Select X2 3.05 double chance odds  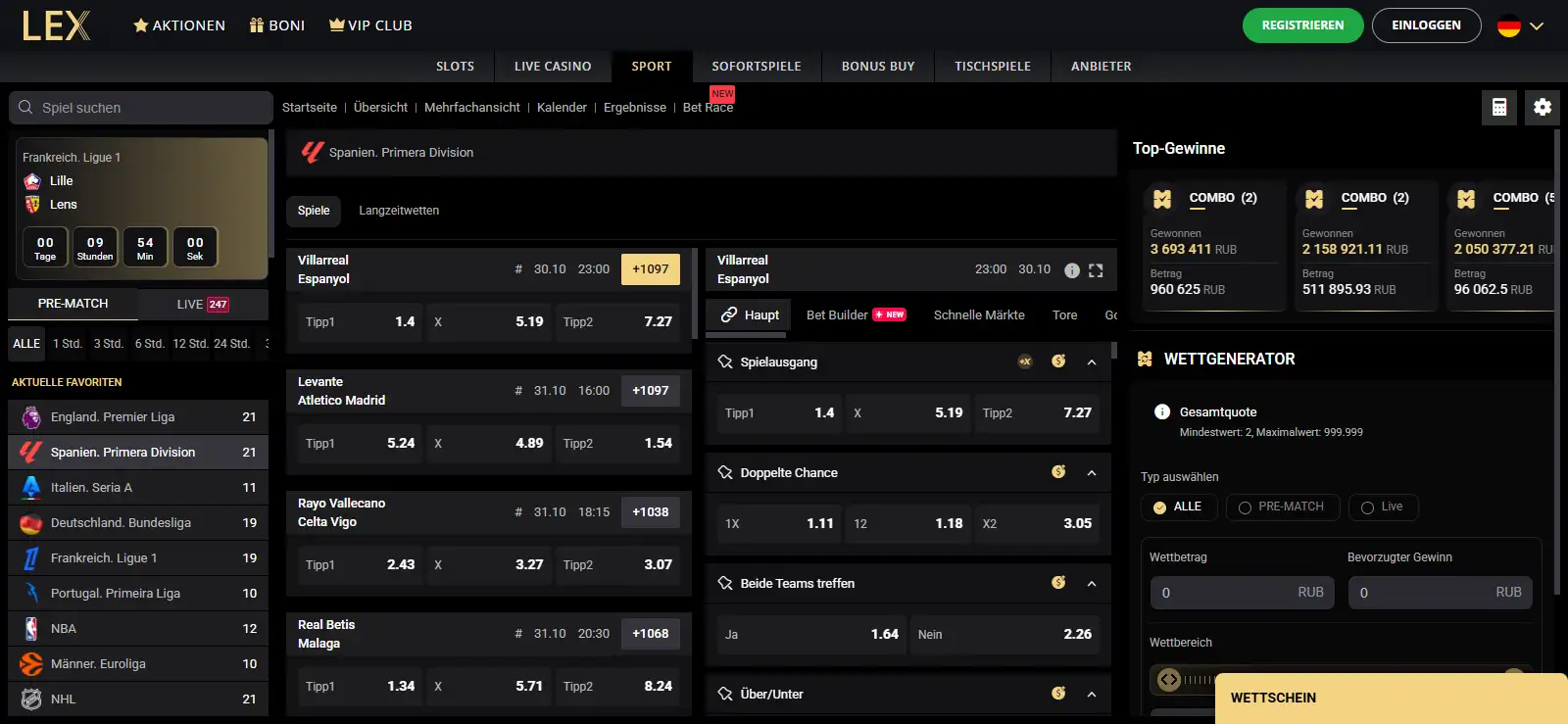[1037, 524]
